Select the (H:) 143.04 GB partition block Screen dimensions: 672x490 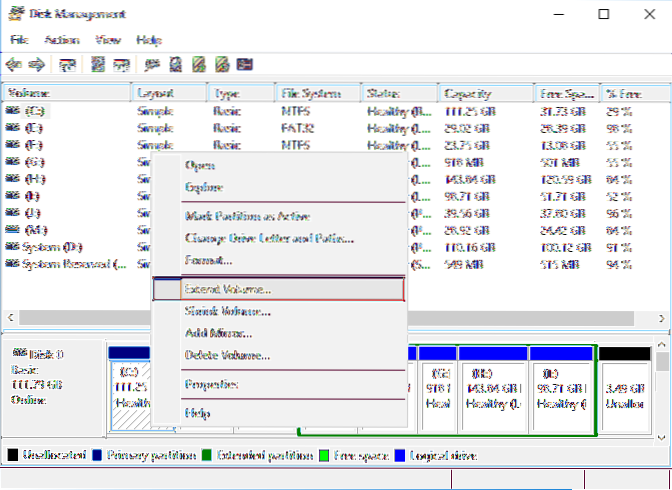tap(491, 385)
